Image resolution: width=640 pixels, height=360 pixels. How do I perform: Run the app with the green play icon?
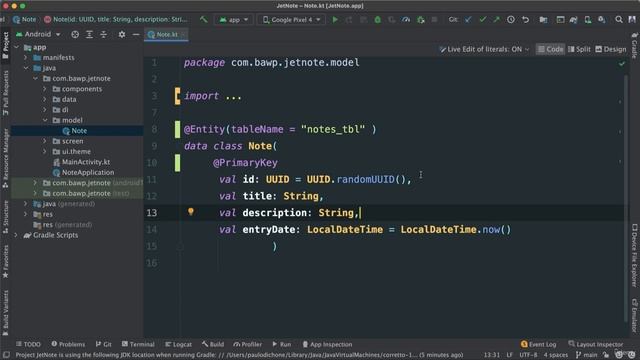tap(335, 19)
